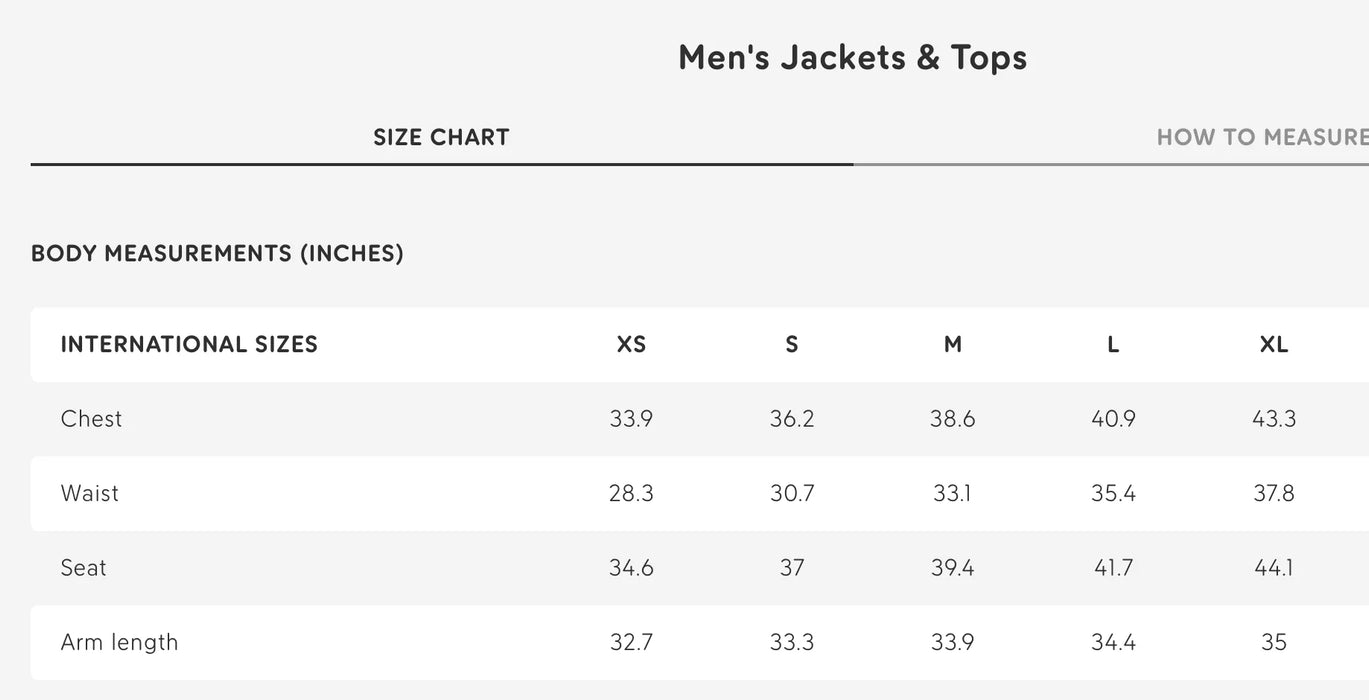Click the Chest measurement for size M
The width and height of the screenshot is (1369, 700).
[952, 418]
